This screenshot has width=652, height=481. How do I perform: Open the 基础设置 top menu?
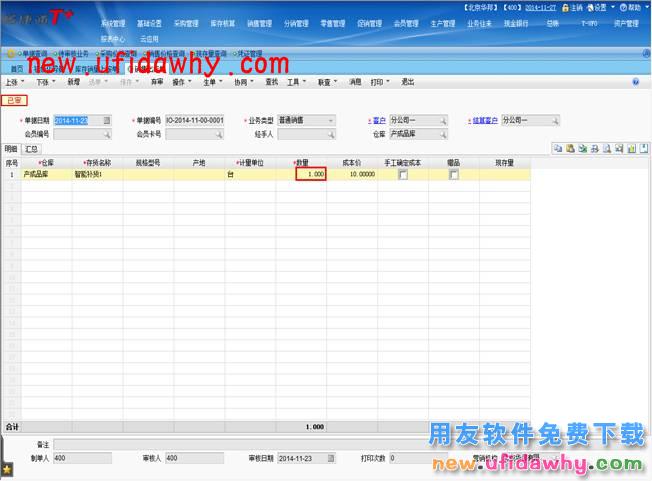click(149, 23)
